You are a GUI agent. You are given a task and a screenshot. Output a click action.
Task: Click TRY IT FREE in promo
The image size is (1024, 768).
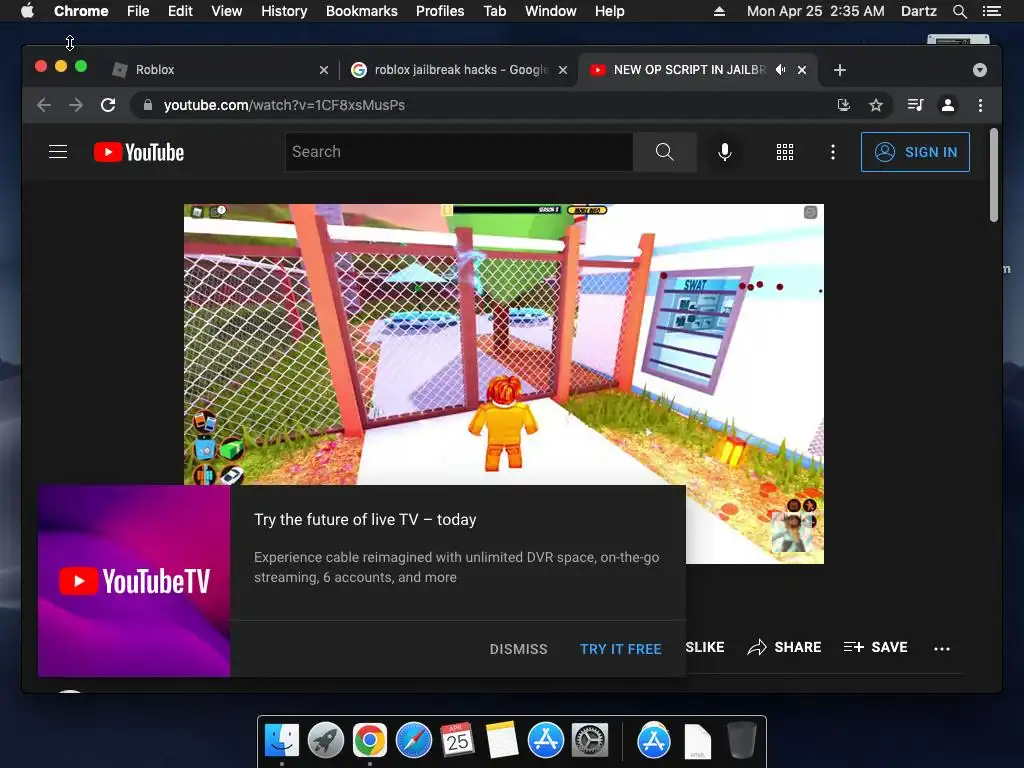[620, 648]
